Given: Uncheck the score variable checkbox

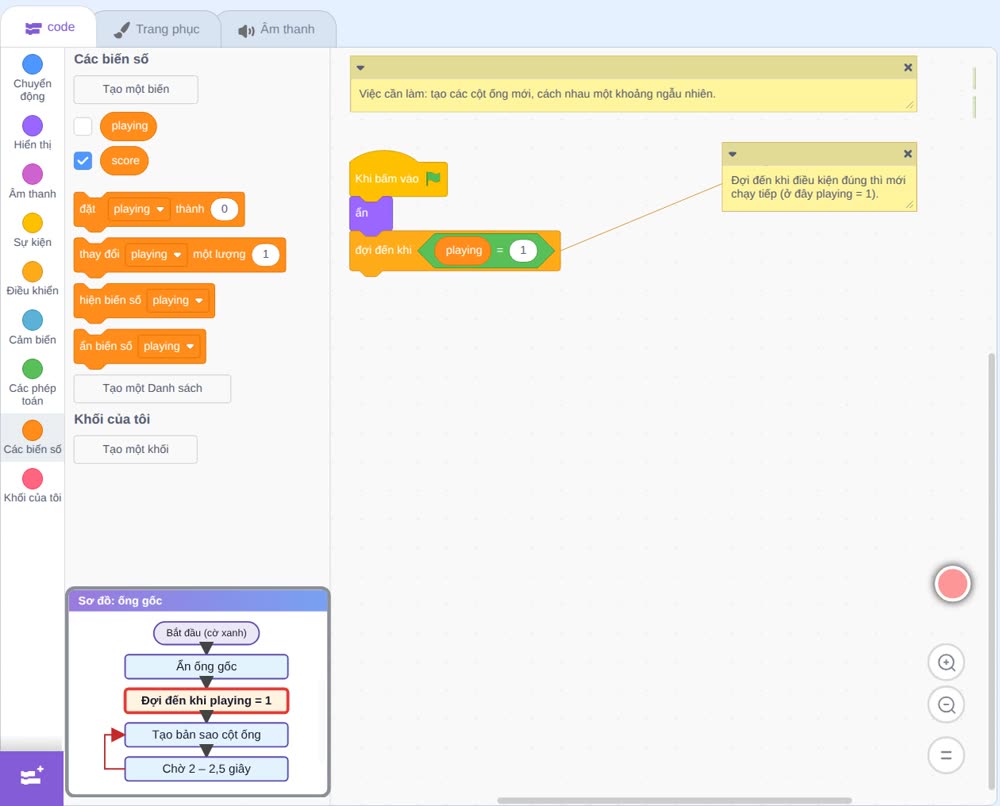Looking at the screenshot, I should pos(83,161).
